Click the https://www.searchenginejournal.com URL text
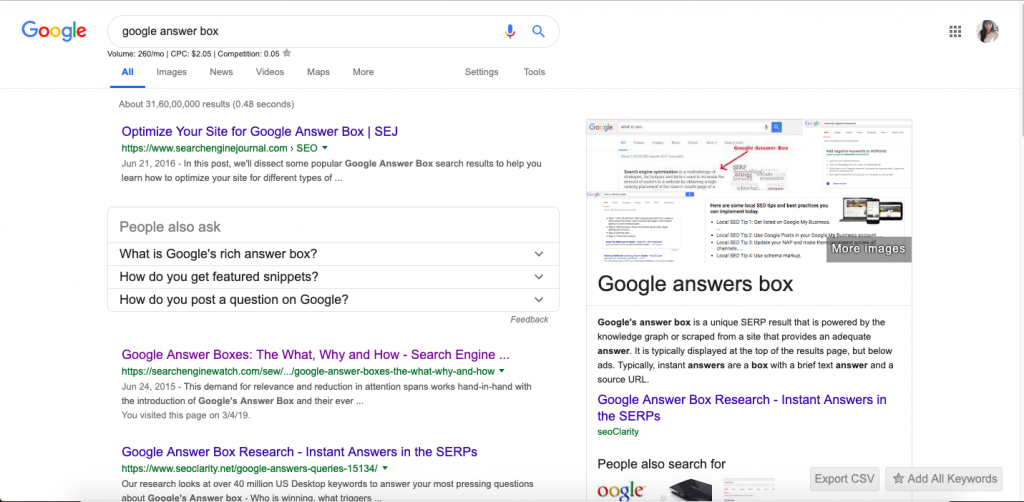Viewport: 1024px width, 502px height. tap(219, 148)
